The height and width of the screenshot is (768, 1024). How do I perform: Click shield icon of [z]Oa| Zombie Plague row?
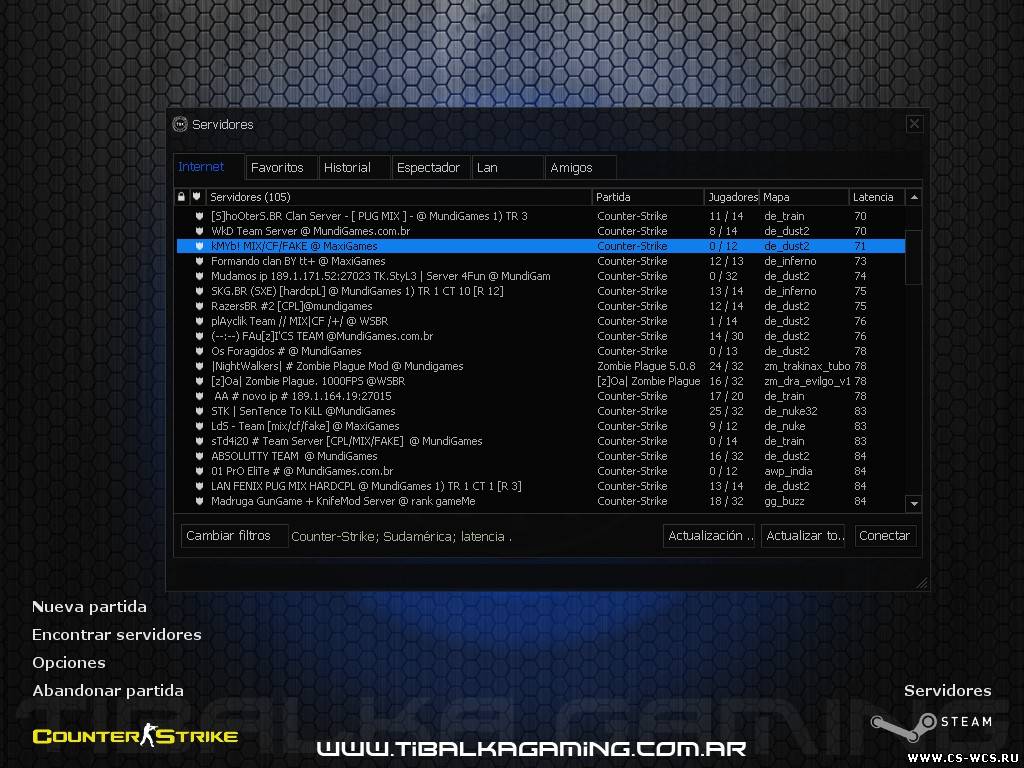point(200,381)
